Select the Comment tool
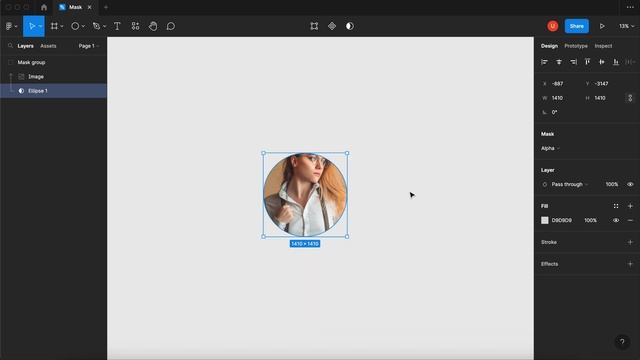 click(171, 26)
